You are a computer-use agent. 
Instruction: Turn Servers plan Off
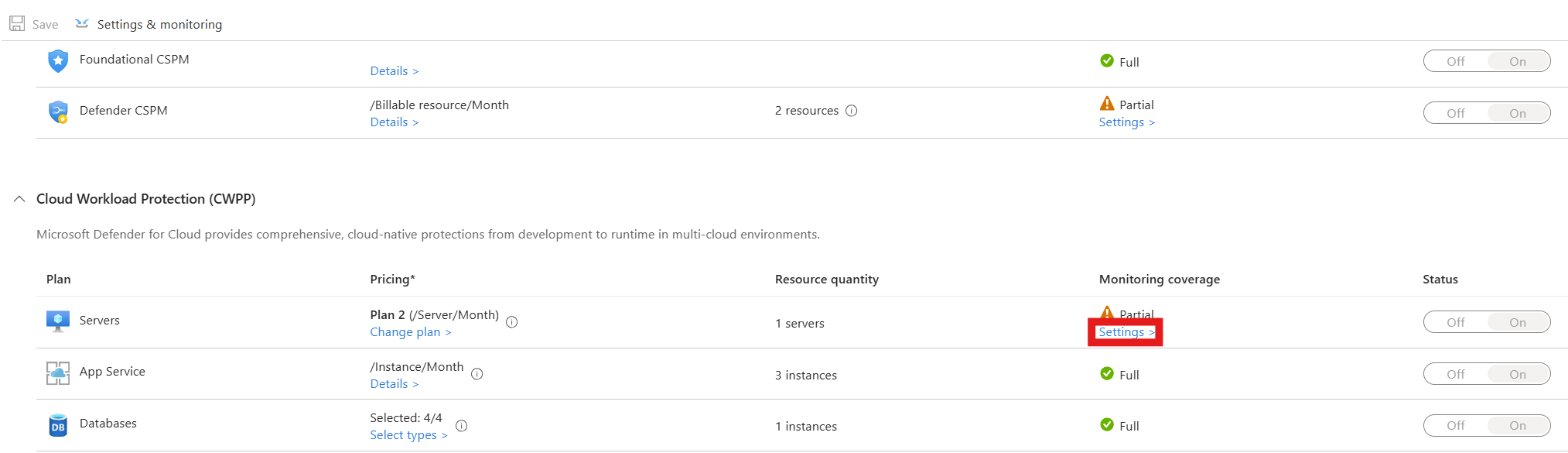click(x=1455, y=322)
